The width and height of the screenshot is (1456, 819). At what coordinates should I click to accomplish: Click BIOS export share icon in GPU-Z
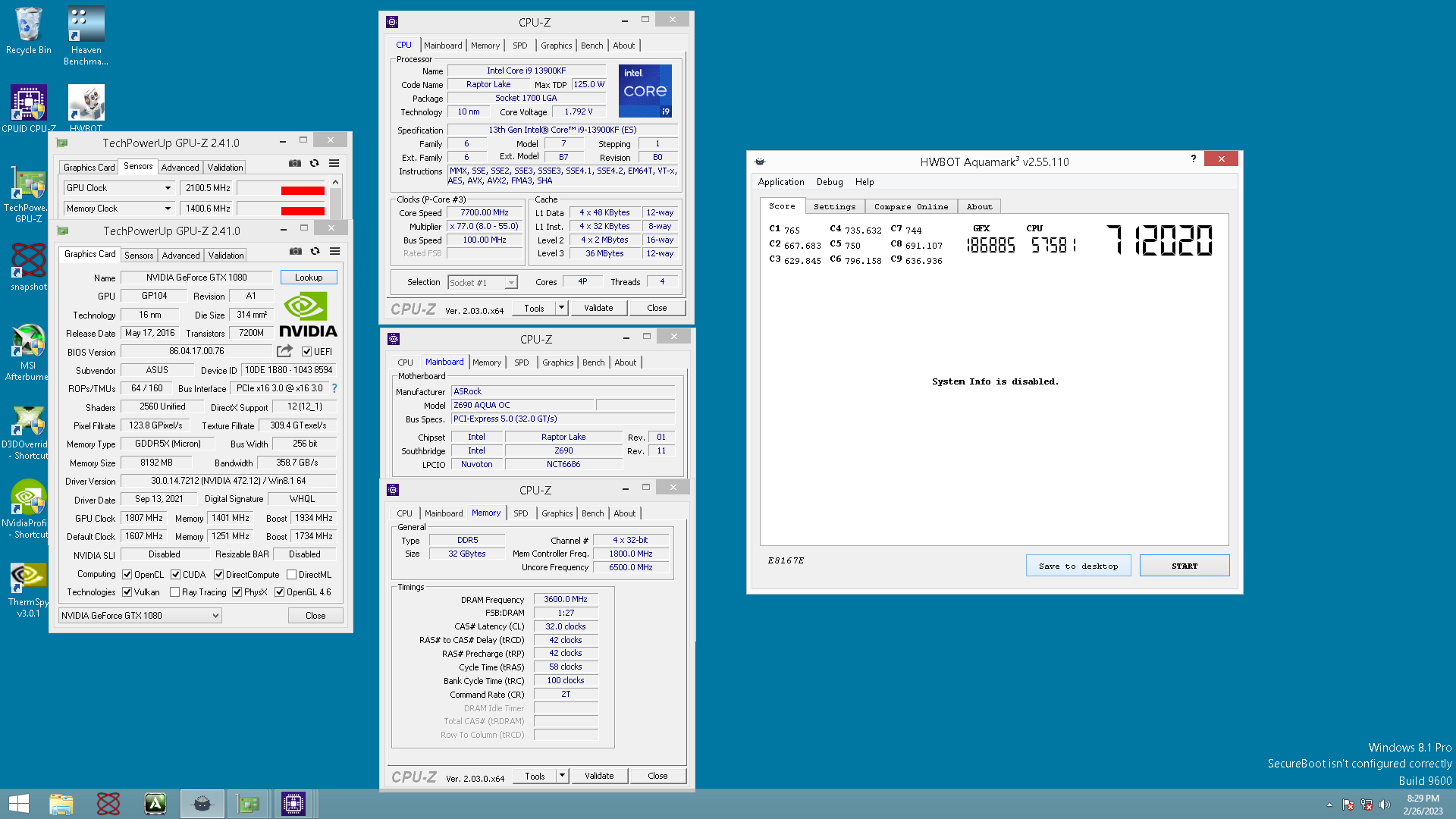[x=284, y=351]
